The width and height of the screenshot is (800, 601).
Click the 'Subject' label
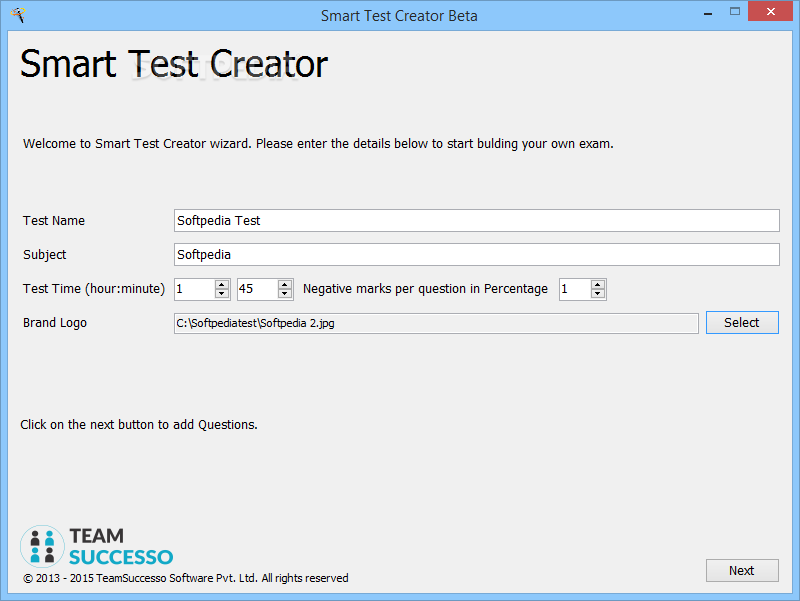(x=44, y=255)
